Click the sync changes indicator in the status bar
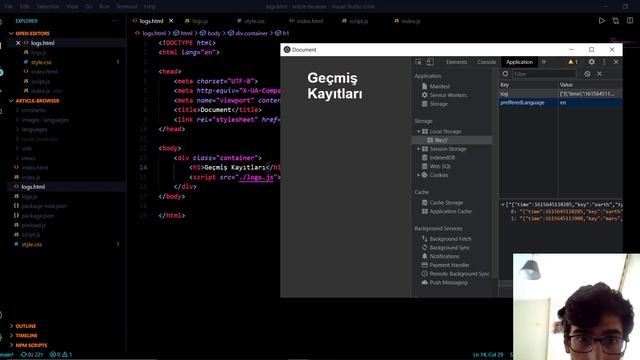640x360 pixels. click(32, 355)
